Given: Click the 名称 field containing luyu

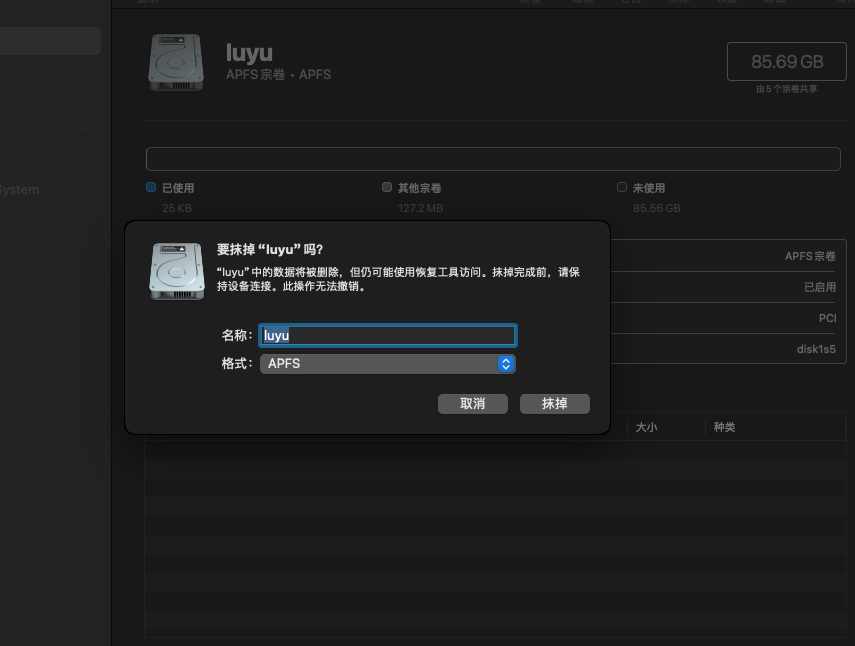Looking at the screenshot, I should point(388,335).
